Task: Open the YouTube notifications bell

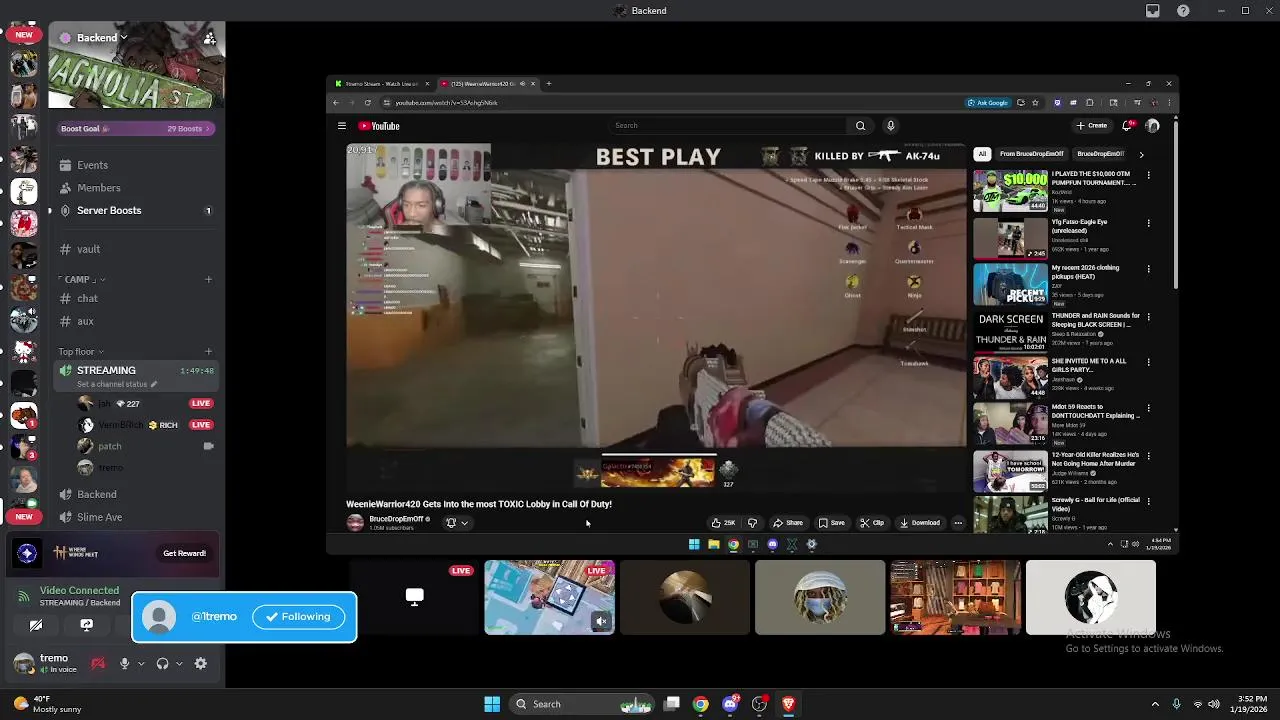Action: [x=1128, y=126]
